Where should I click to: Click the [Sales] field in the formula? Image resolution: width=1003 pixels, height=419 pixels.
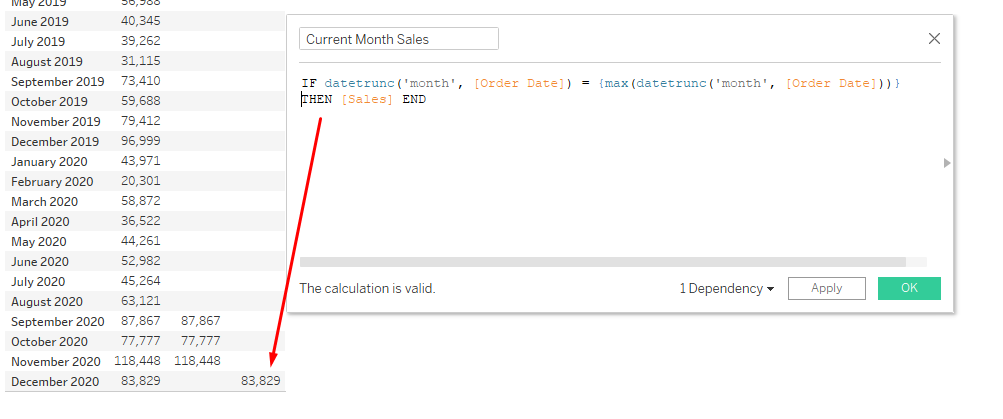tap(367, 99)
